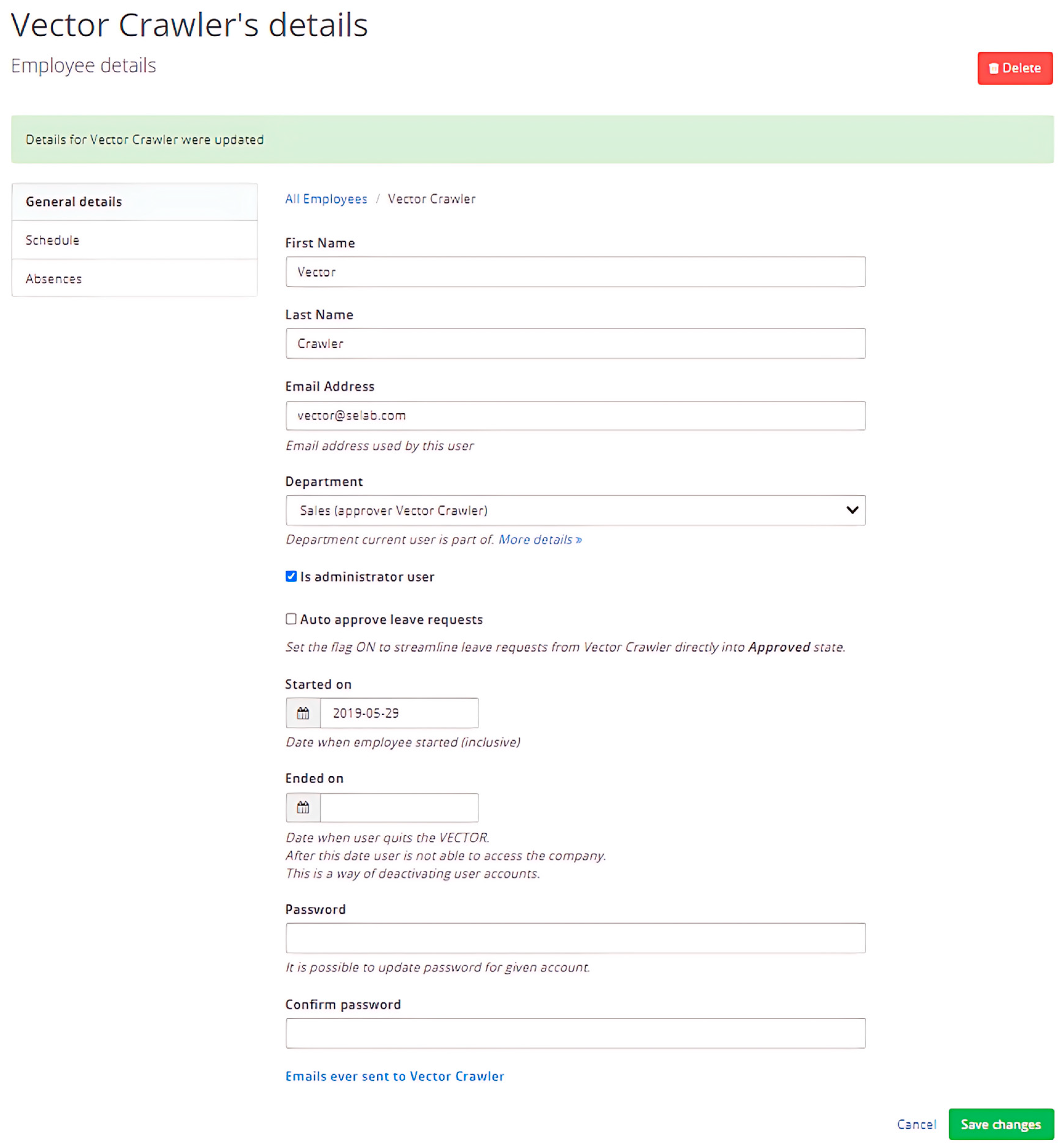Go to All Employees breadcrumb link
The image size is (1062, 1148).
(x=326, y=199)
